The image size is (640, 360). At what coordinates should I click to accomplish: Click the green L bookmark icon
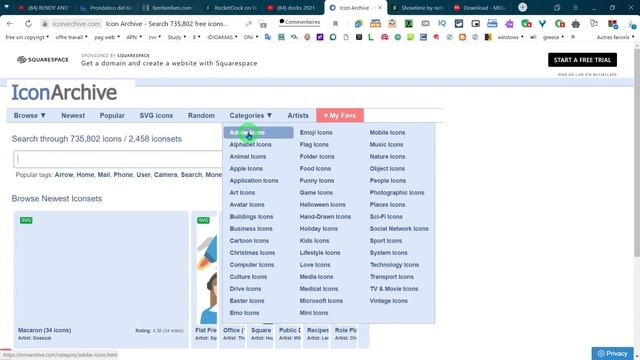coord(371,37)
